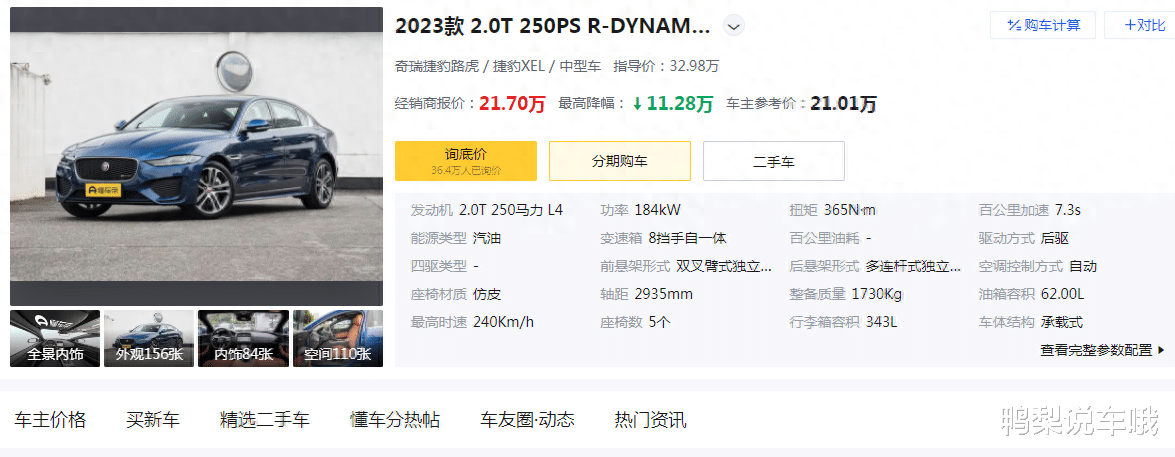Click the 2023款 2.0T 250PS title
Image resolution: width=1175 pixels, height=457 pixels.
coord(552,26)
